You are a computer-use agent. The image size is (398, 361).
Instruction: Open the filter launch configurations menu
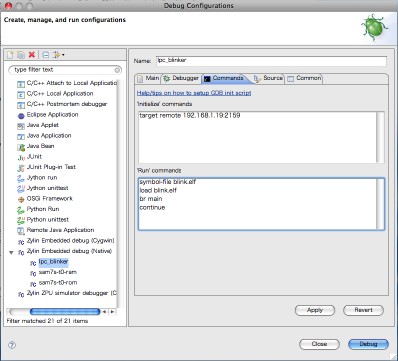[58, 55]
